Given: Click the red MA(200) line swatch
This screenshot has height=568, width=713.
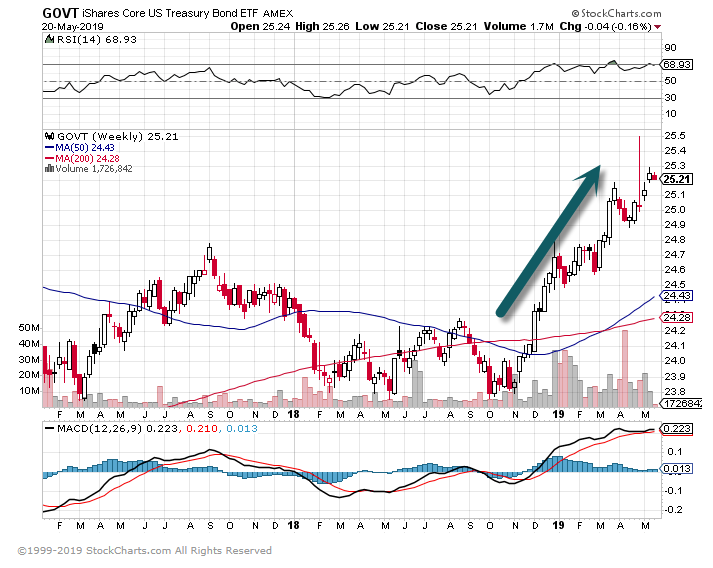Looking at the screenshot, I should pos(49,158).
